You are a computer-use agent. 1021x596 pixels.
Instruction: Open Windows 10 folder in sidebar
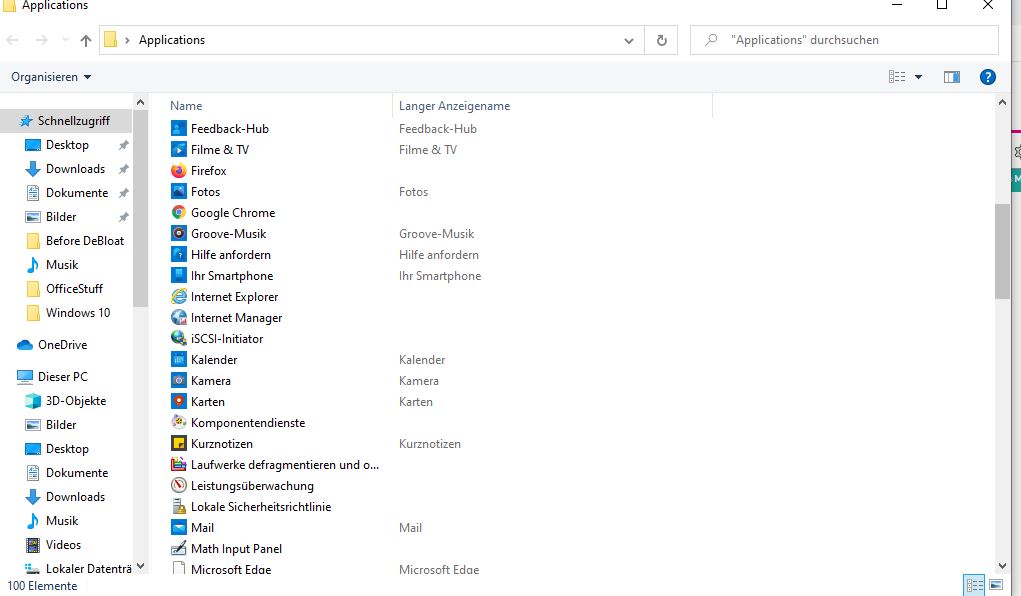(x=66, y=313)
